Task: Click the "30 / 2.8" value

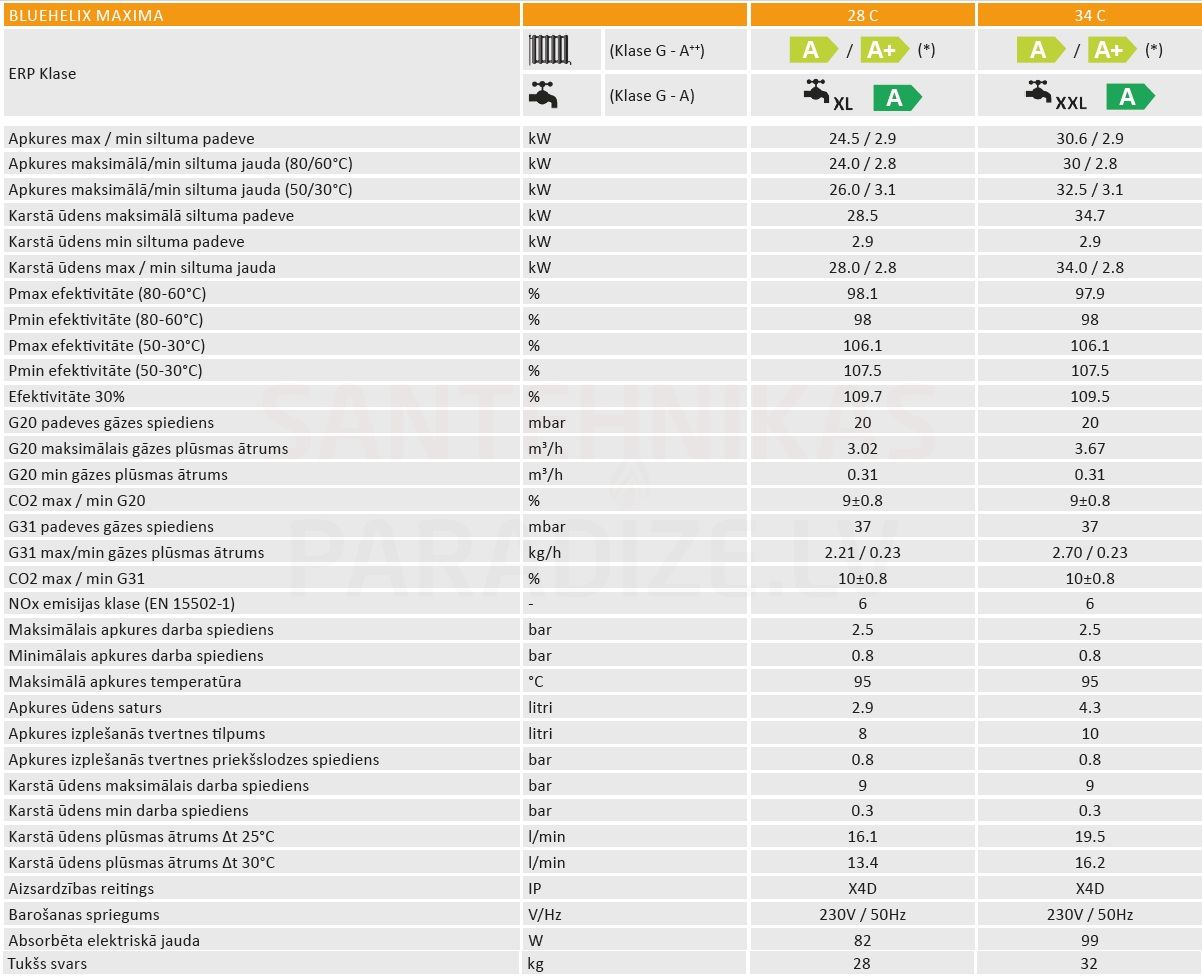Action: [1090, 164]
